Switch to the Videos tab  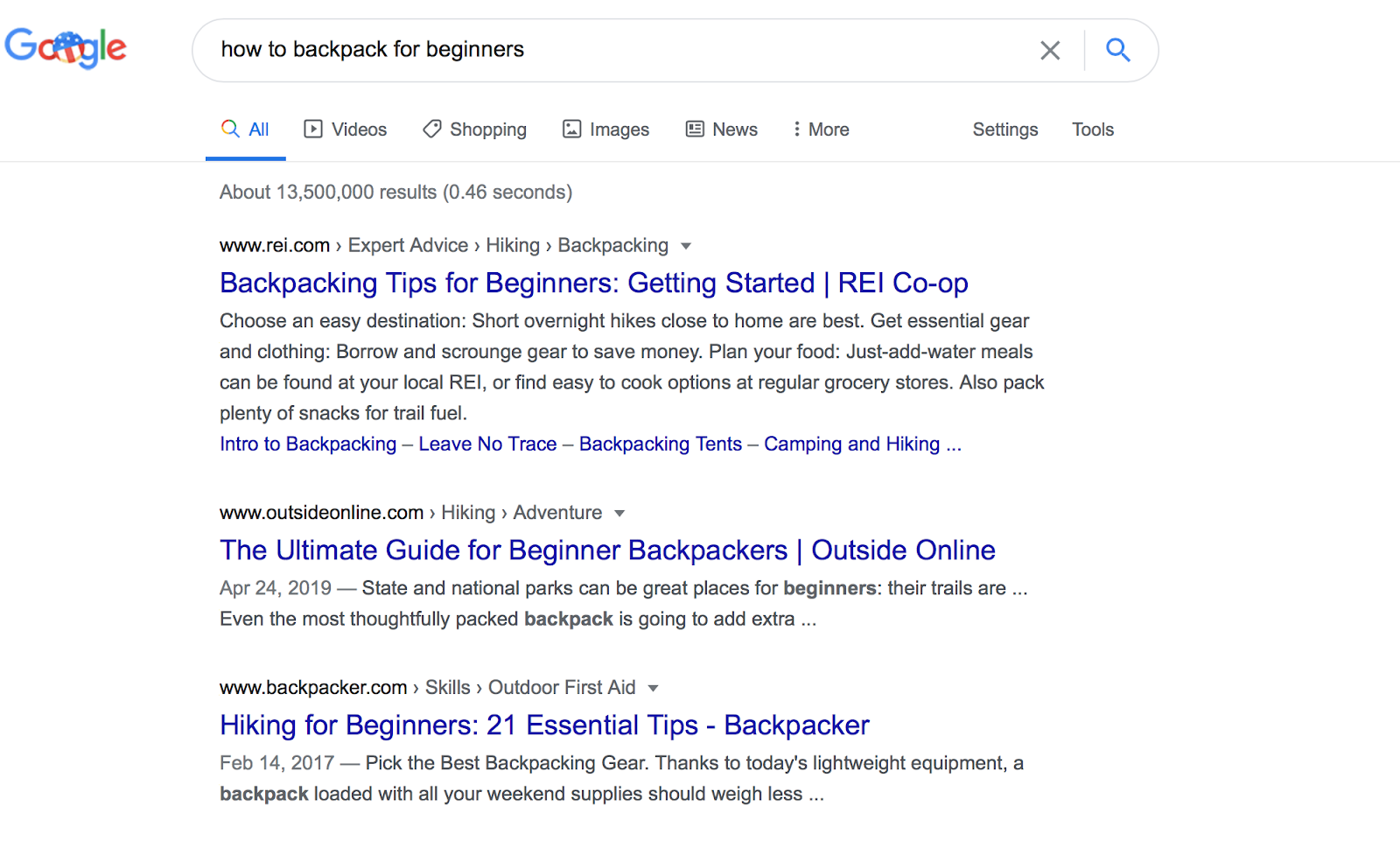click(345, 130)
